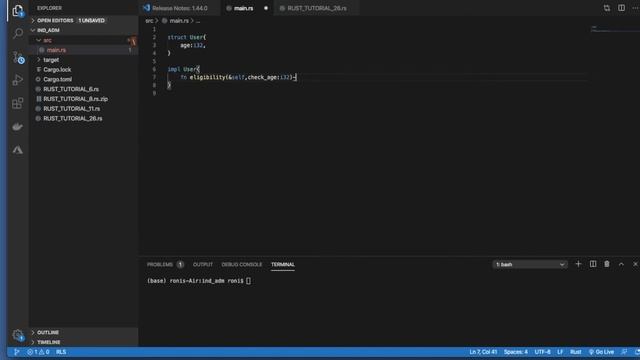Change the LF end-of-line setting
The width and height of the screenshot is (640, 360).
pos(560,352)
